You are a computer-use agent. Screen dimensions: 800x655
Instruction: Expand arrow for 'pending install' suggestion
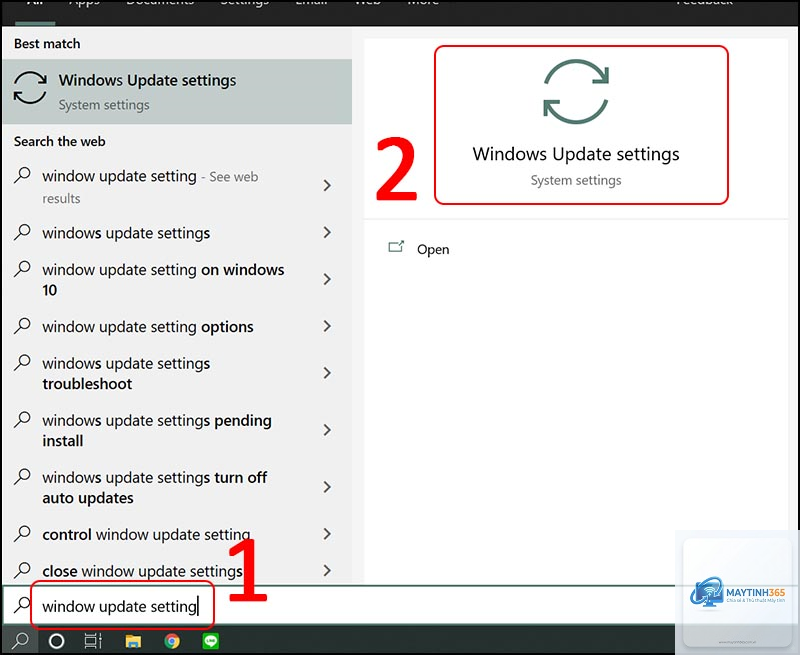pyautogui.click(x=328, y=430)
